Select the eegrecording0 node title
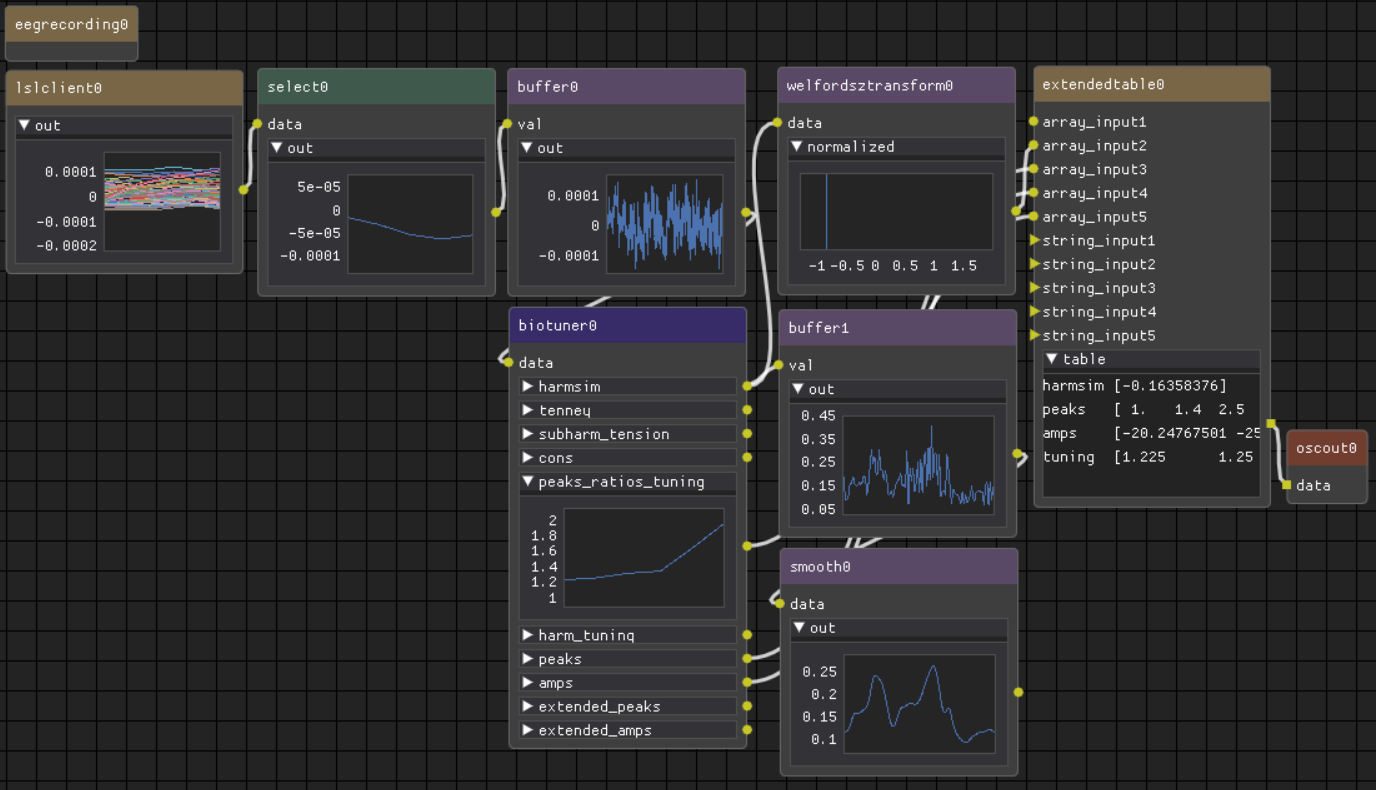 (71, 24)
